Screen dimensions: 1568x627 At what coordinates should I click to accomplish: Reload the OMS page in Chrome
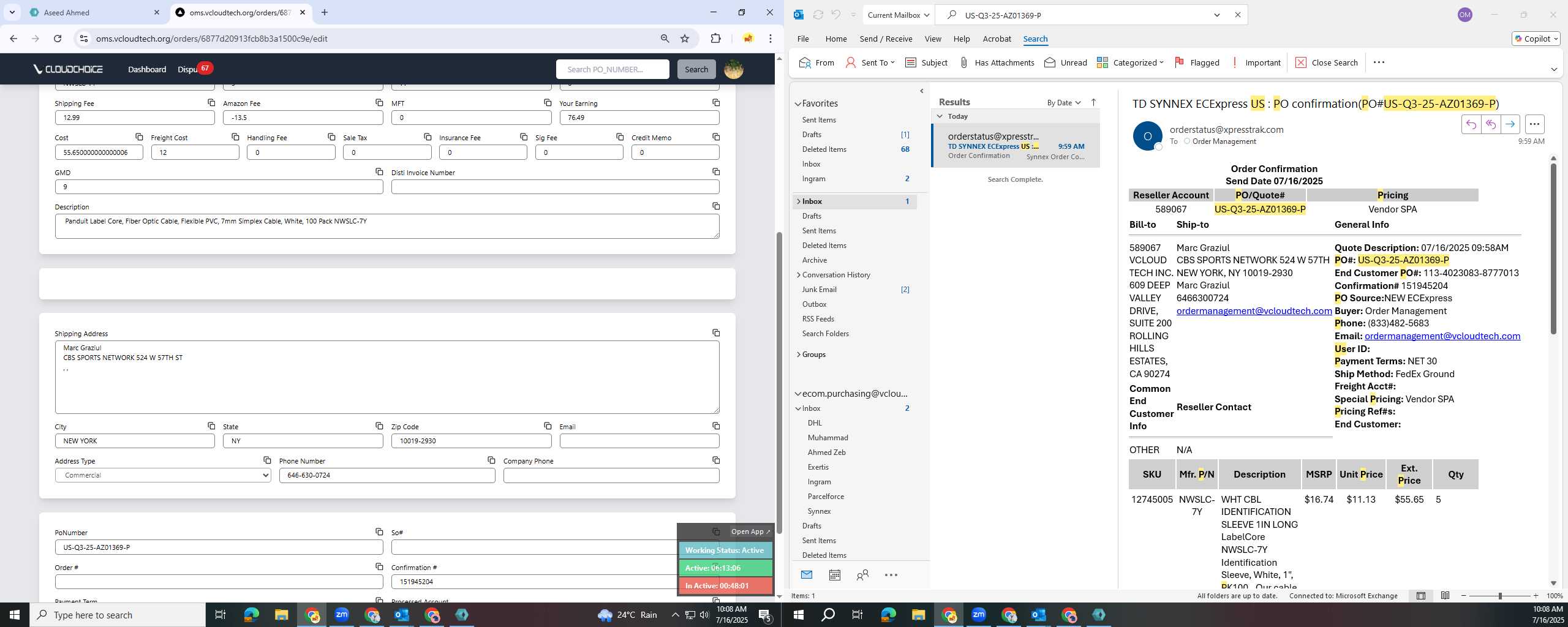pyautogui.click(x=58, y=39)
